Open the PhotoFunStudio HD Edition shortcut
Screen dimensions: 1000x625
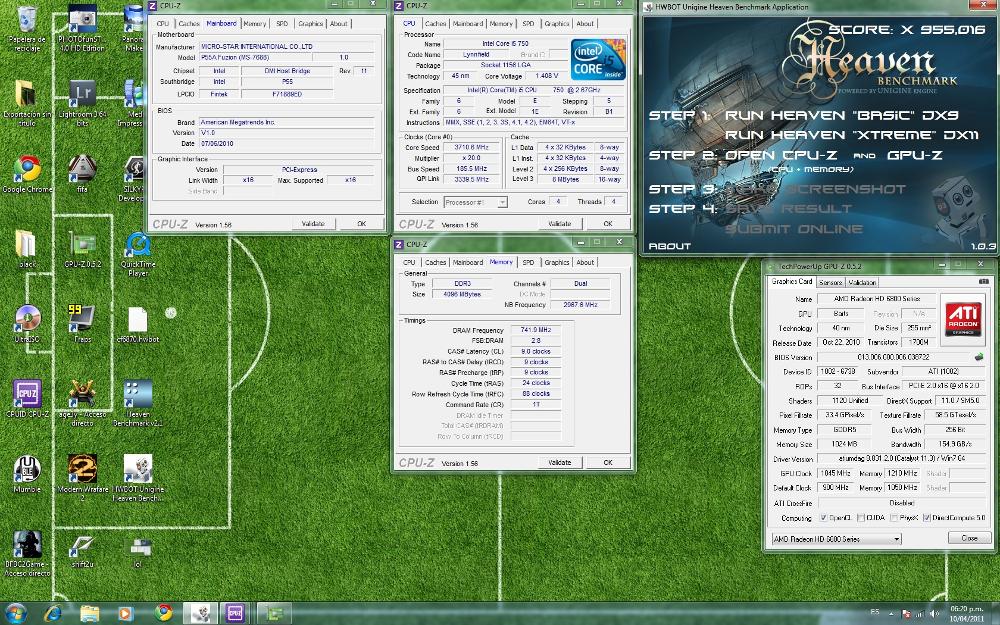82,29
